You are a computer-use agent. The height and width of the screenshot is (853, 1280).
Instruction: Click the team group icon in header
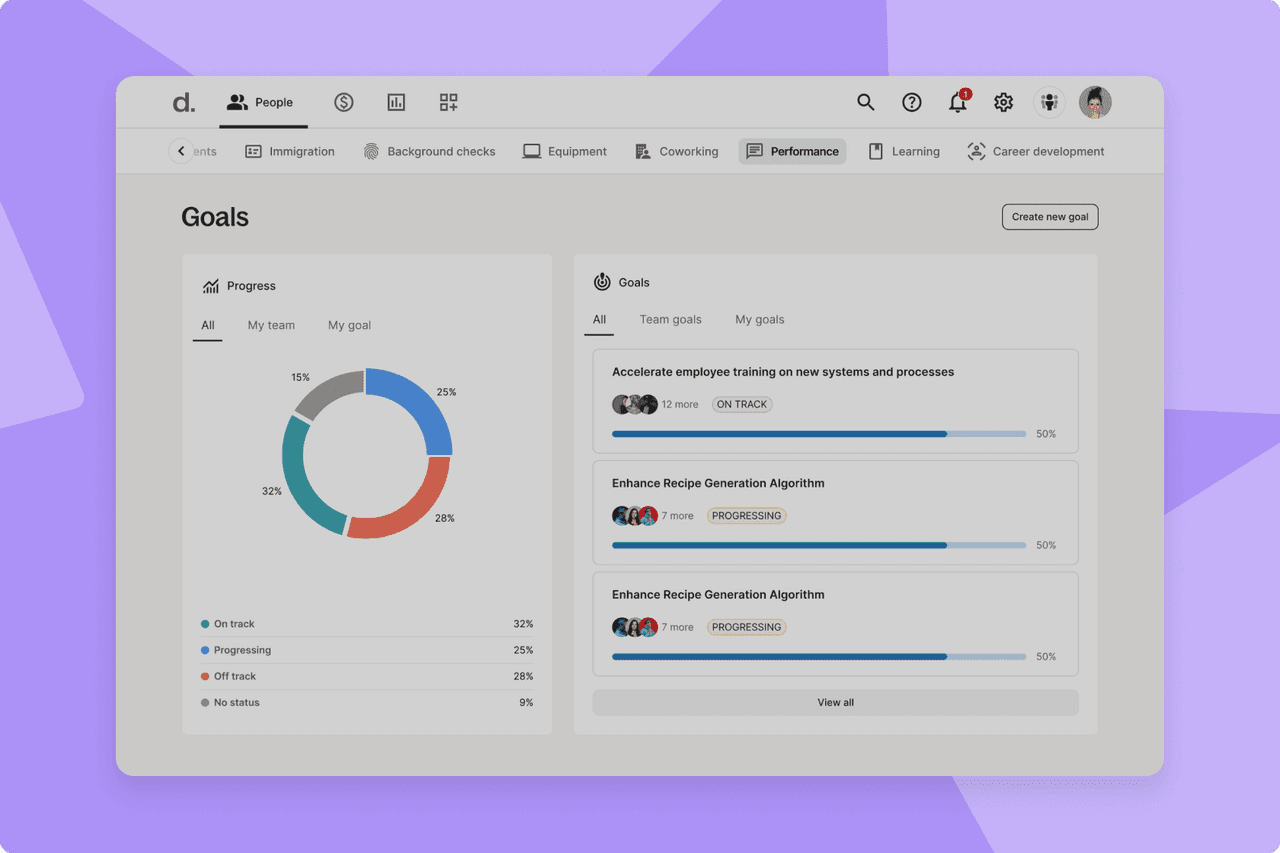tap(1049, 102)
